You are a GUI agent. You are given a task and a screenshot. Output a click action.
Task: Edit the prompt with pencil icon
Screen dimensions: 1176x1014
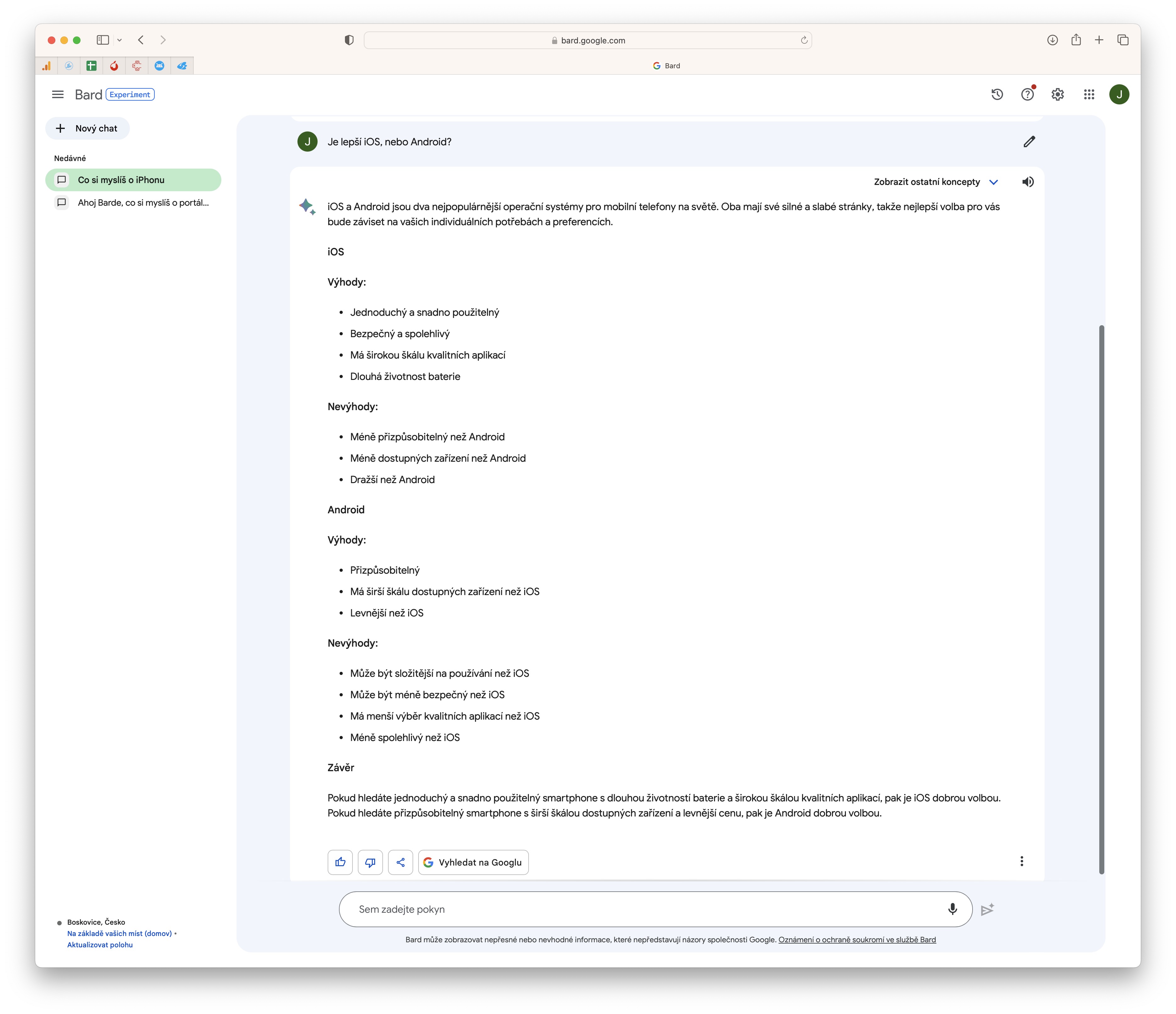pos(1029,141)
